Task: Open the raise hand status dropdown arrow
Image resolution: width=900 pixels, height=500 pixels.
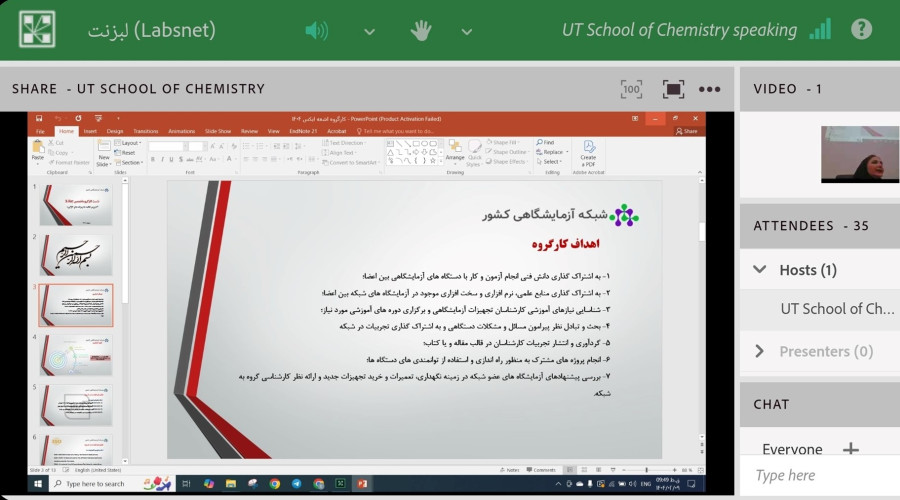Action: click(x=466, y=31)
